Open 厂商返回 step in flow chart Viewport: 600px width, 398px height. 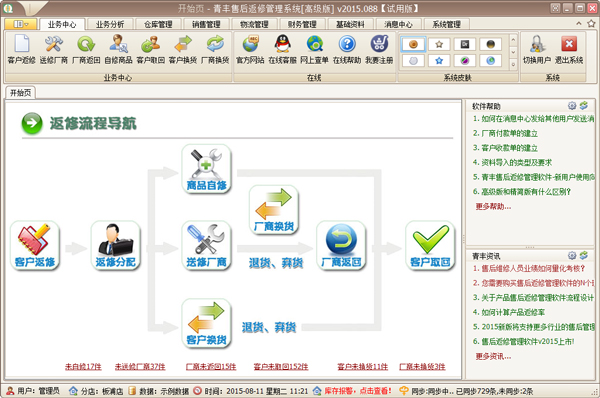341,245
